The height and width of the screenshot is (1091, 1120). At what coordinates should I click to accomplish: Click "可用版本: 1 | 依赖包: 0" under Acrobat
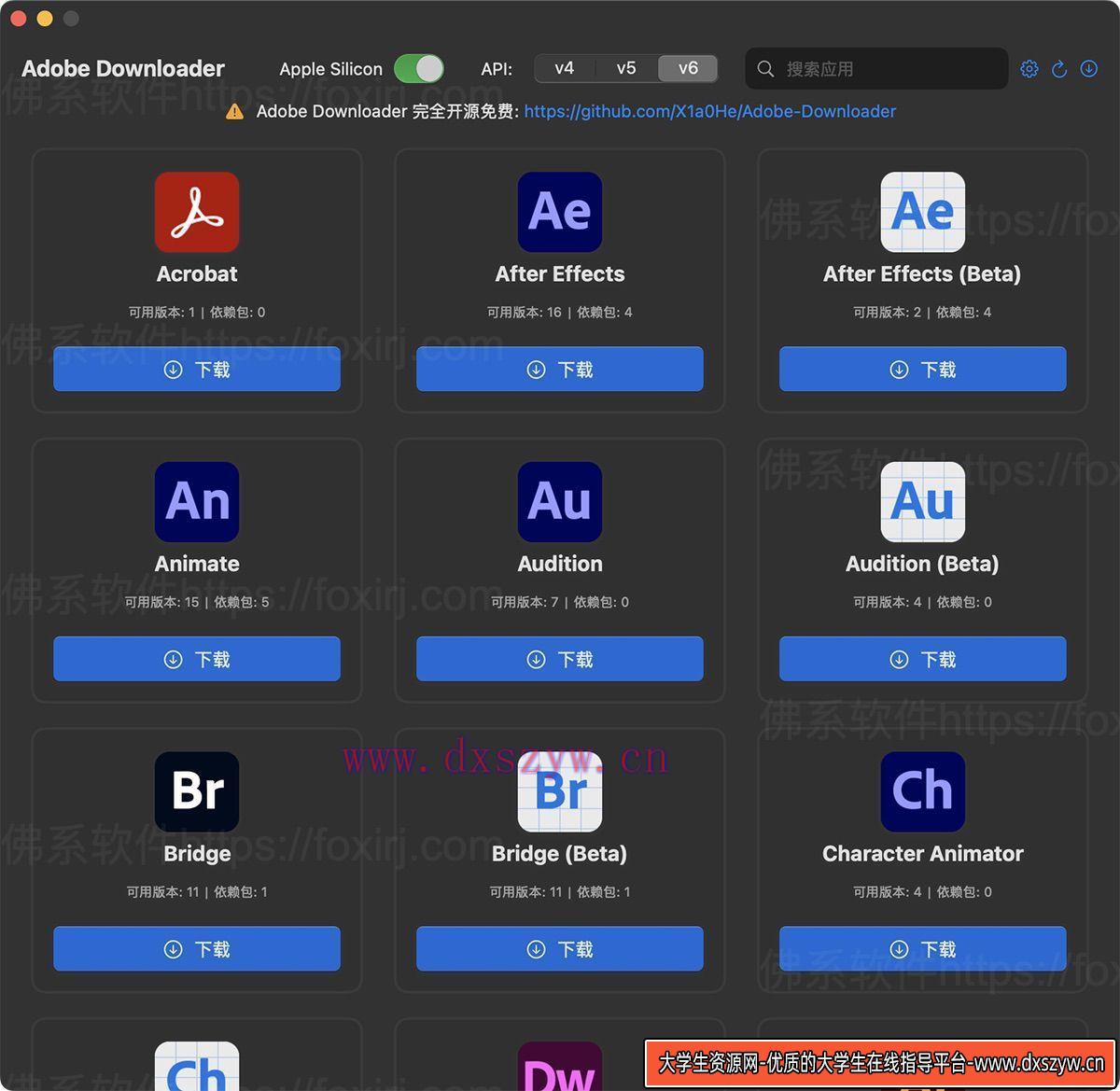pyautogui.click(x=197, y=313)
